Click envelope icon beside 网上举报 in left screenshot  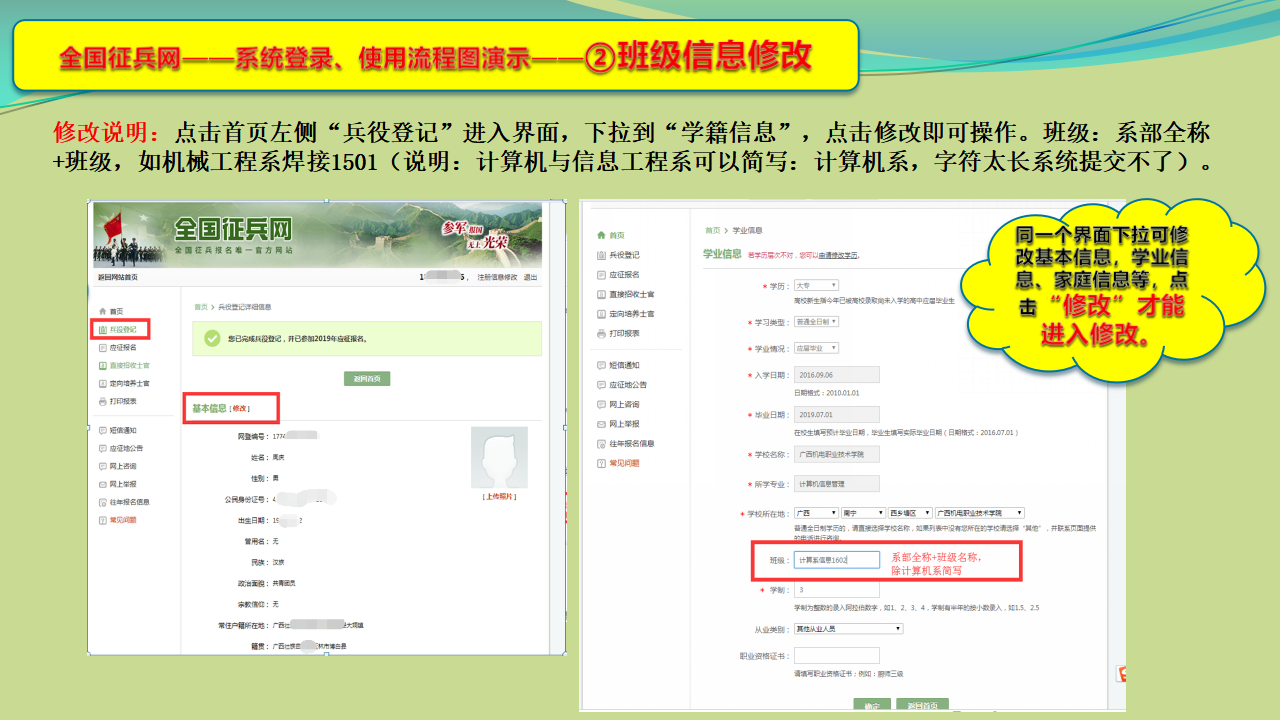tap(102, 484)
